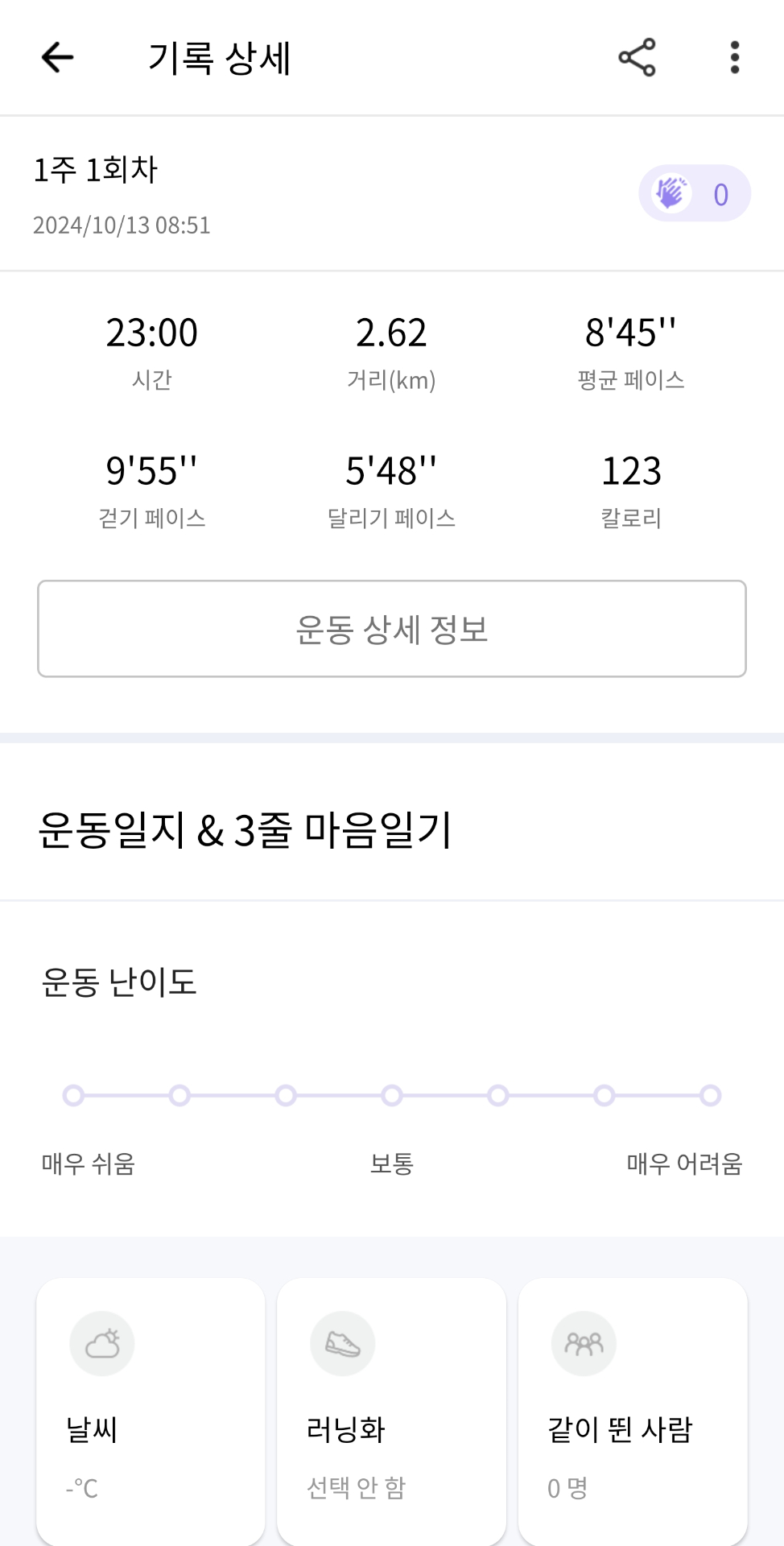
Task: Open the 운동 상세 정보 button
Action: click(392, 629)
